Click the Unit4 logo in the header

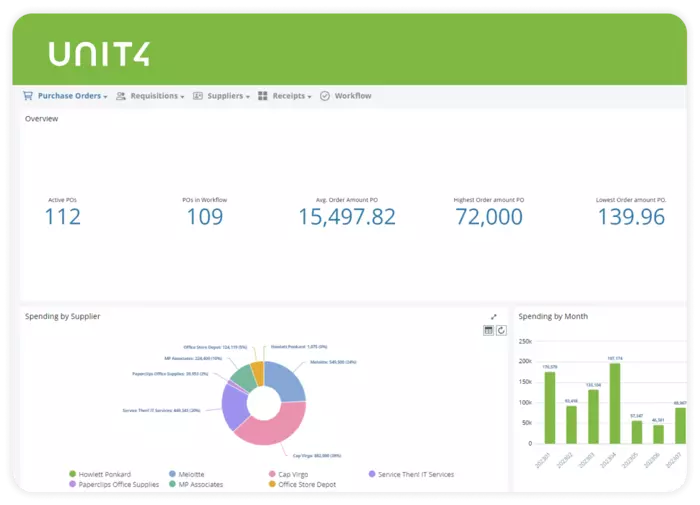pos(99,54)
